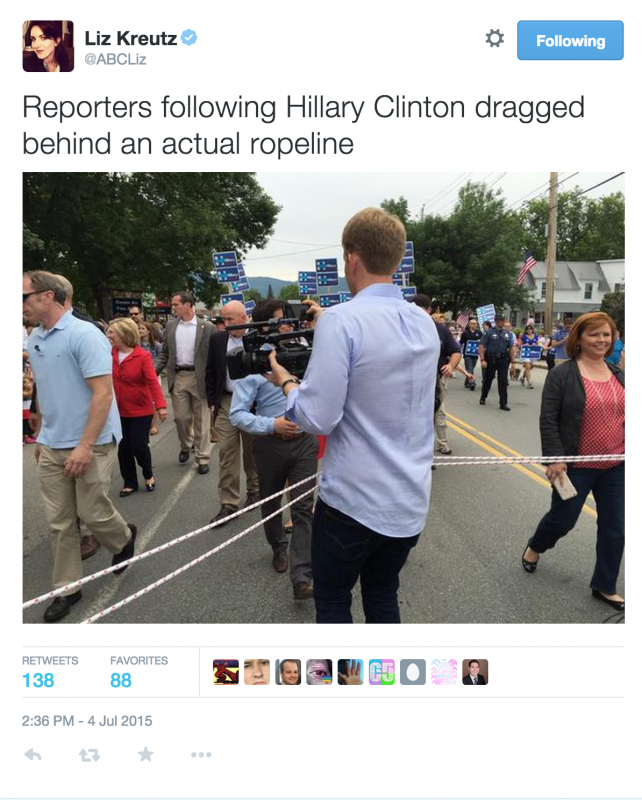Favorite the tweet with the star icon
Image resolution: width=642 pixels, height=800 pixels.
(145, 754)
